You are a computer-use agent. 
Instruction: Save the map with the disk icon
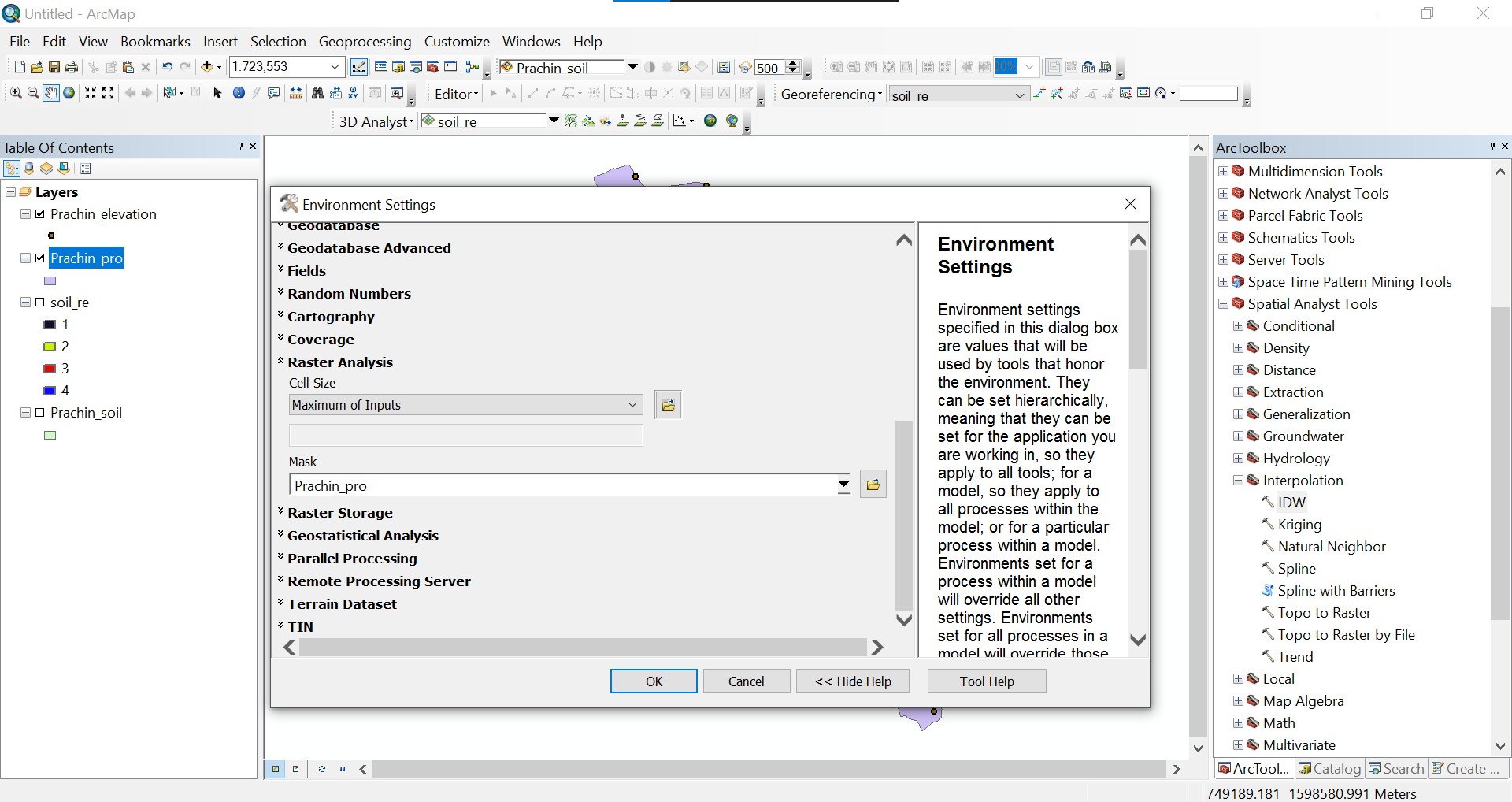(54, 67)
